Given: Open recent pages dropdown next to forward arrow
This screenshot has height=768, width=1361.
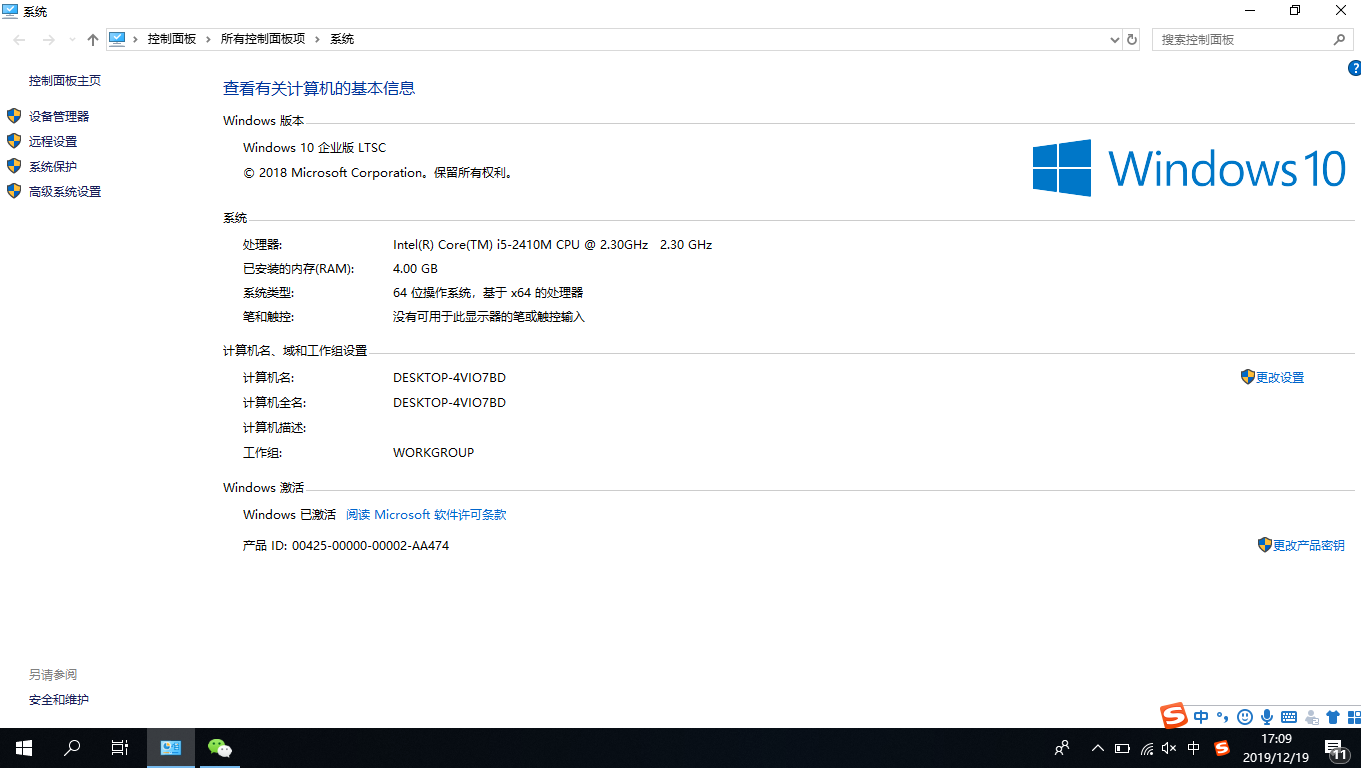Looking at the screenshot, I should [70, 39].
